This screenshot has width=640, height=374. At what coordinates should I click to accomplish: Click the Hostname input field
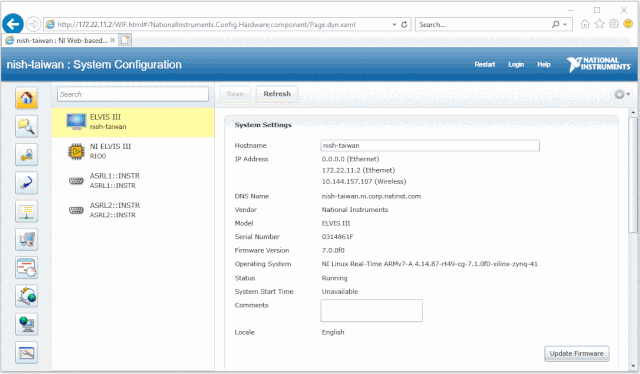click(430, 145)
